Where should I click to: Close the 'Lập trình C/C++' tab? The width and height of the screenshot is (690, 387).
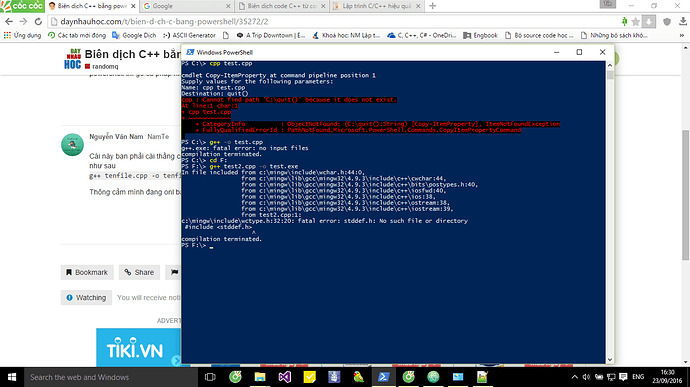click(418, 6)
